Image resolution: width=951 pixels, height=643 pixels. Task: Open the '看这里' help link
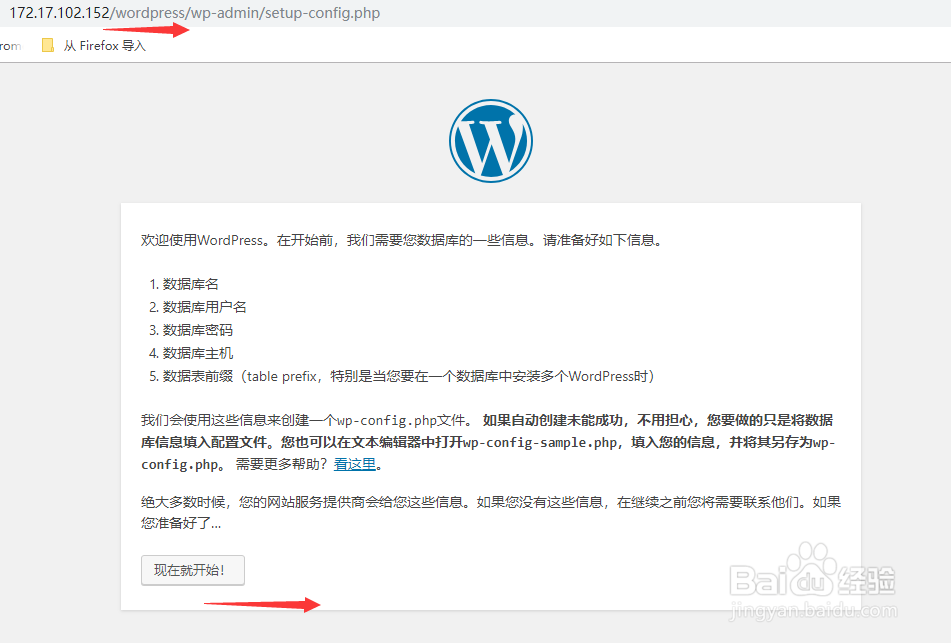click(x=355, y=465)
